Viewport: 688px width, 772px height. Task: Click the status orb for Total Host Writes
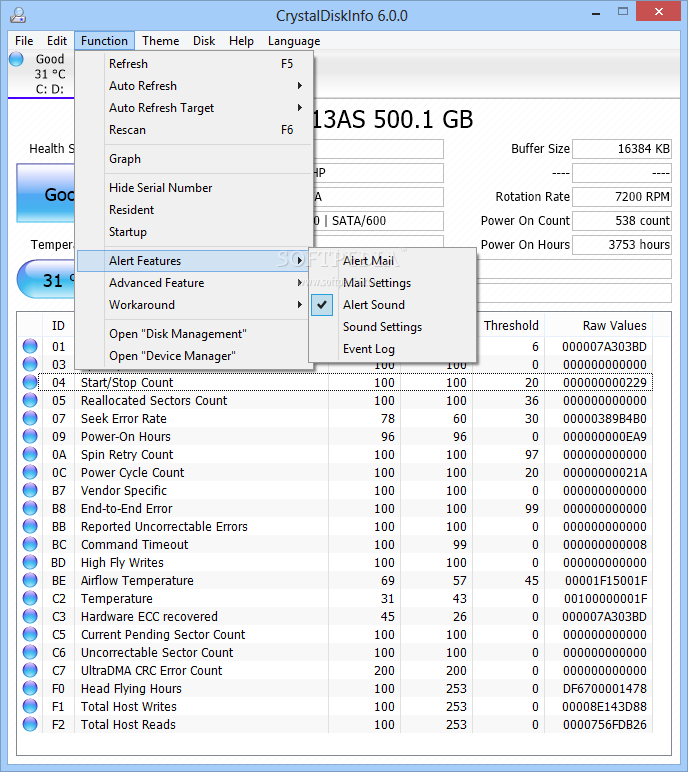tap(30, 706)
